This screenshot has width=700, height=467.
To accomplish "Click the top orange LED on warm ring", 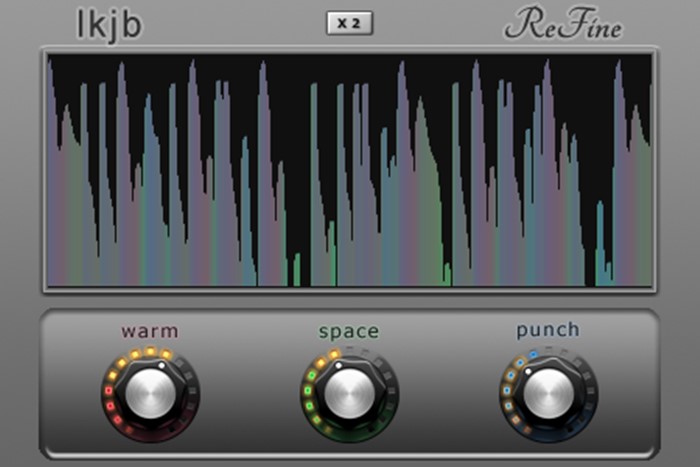I will pyautogui.click(x=150, y=352).
